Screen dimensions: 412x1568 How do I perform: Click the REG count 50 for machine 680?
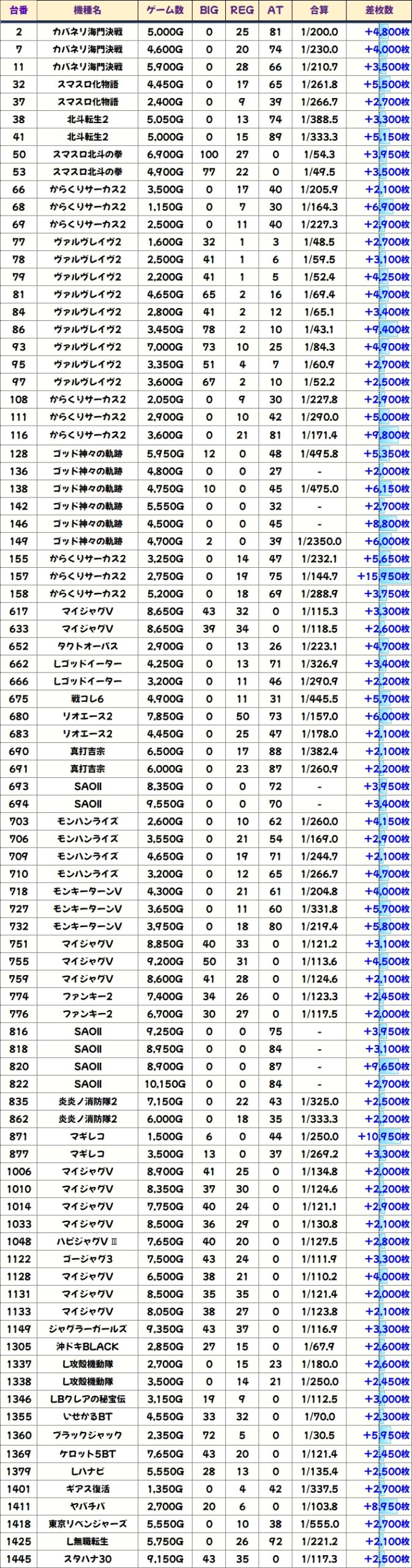[x=242, y=717]
